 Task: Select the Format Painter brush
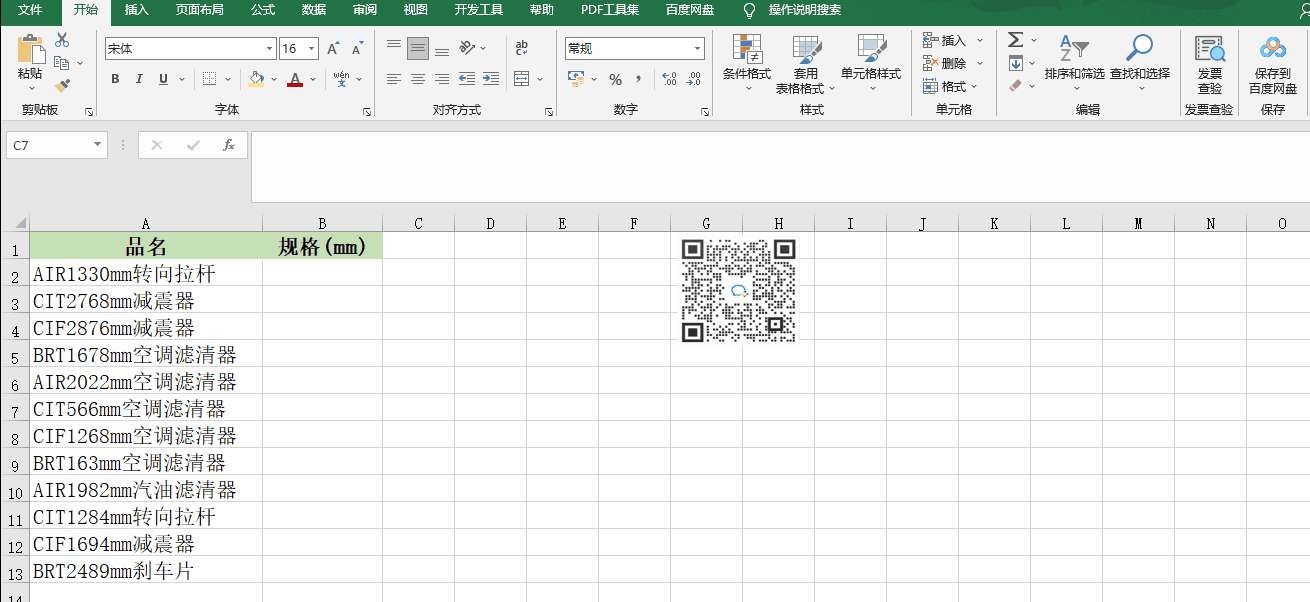[62, 85]
